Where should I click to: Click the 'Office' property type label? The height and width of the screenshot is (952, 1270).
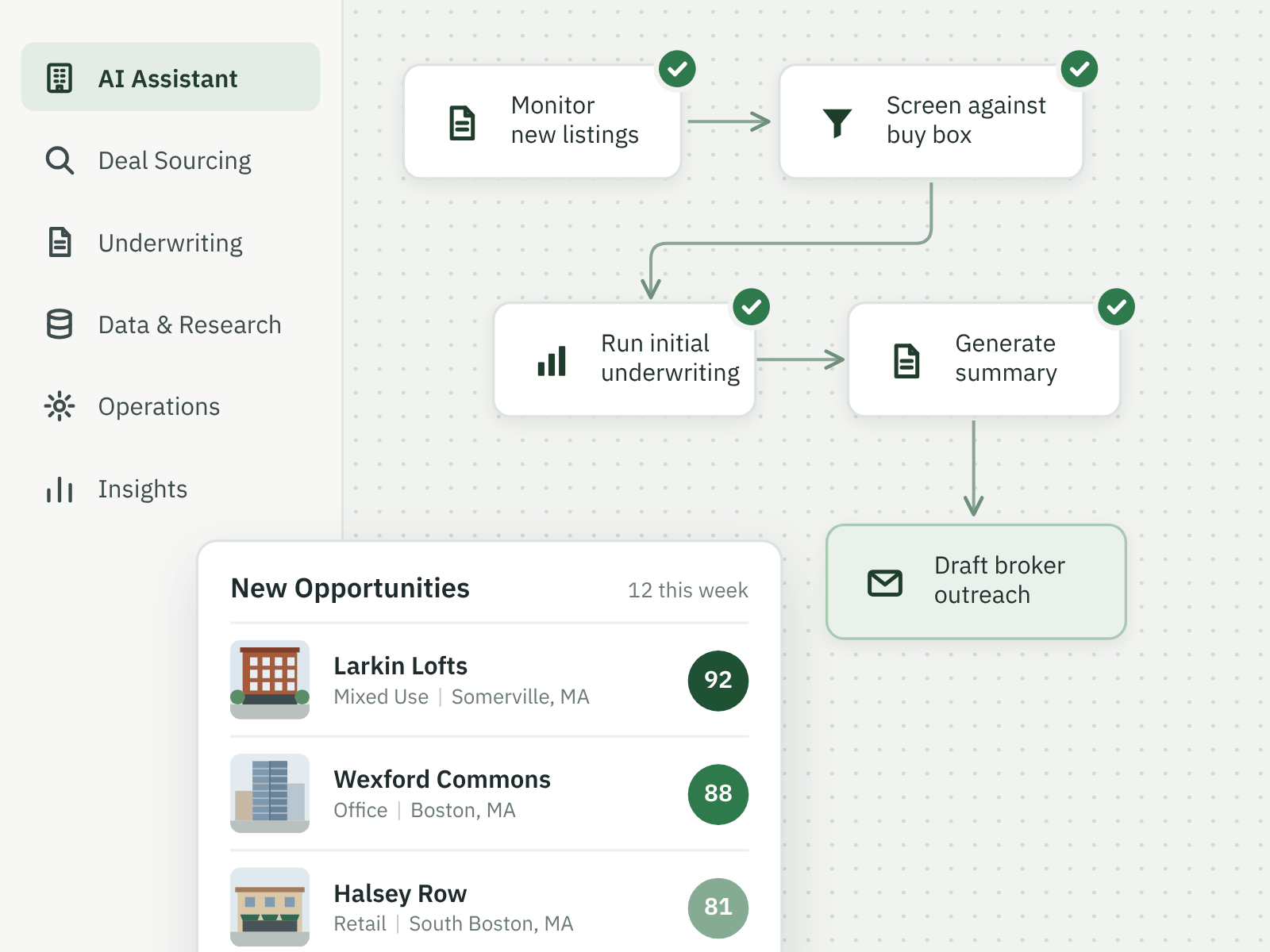click(360, 810)
